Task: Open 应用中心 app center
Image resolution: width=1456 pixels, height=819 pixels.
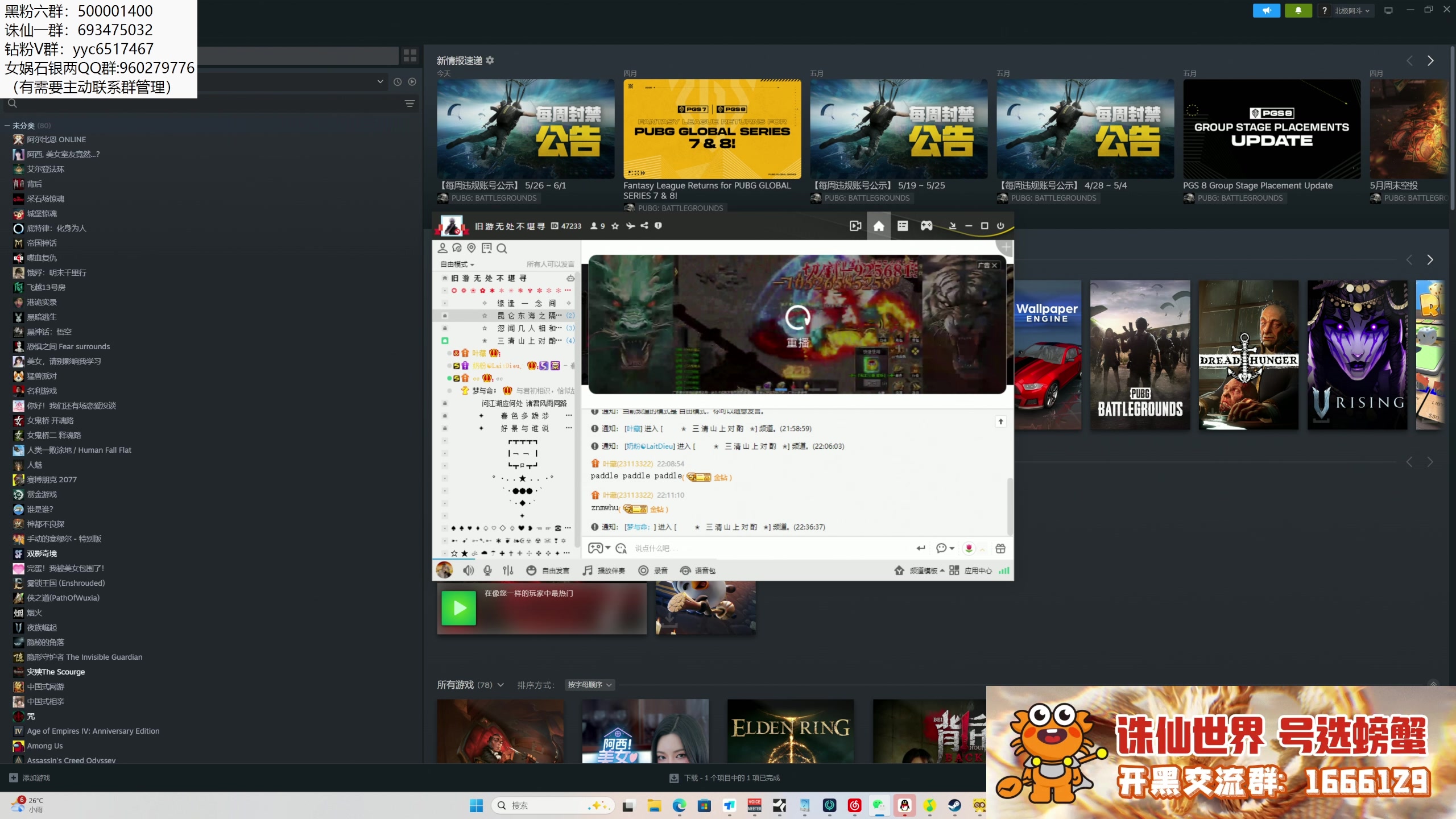Action: pos(970,570)
